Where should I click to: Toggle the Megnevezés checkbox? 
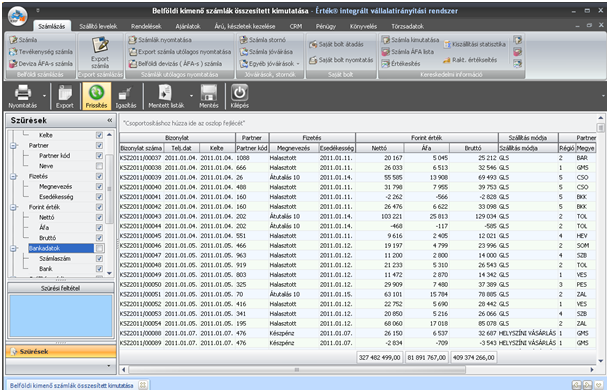tap(99, 187)
